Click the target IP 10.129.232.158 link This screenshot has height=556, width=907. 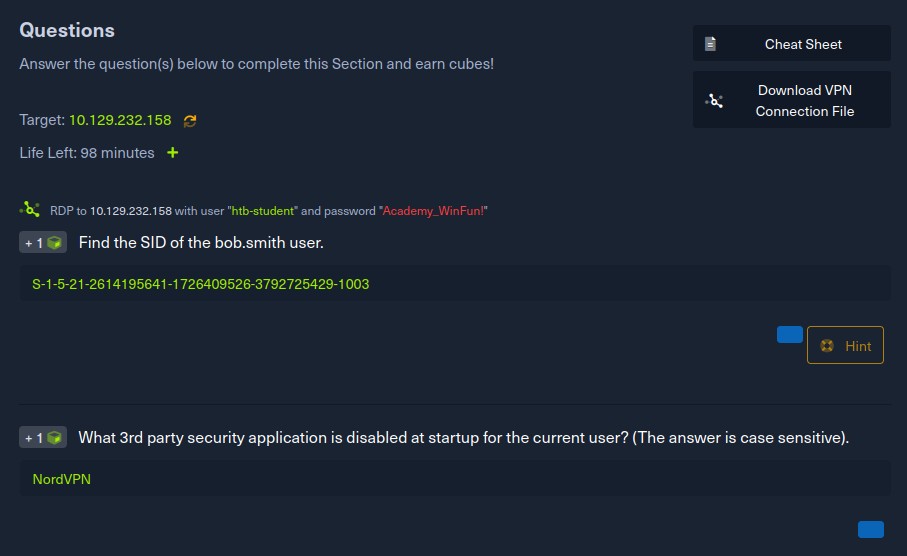(x=120, y=120)
